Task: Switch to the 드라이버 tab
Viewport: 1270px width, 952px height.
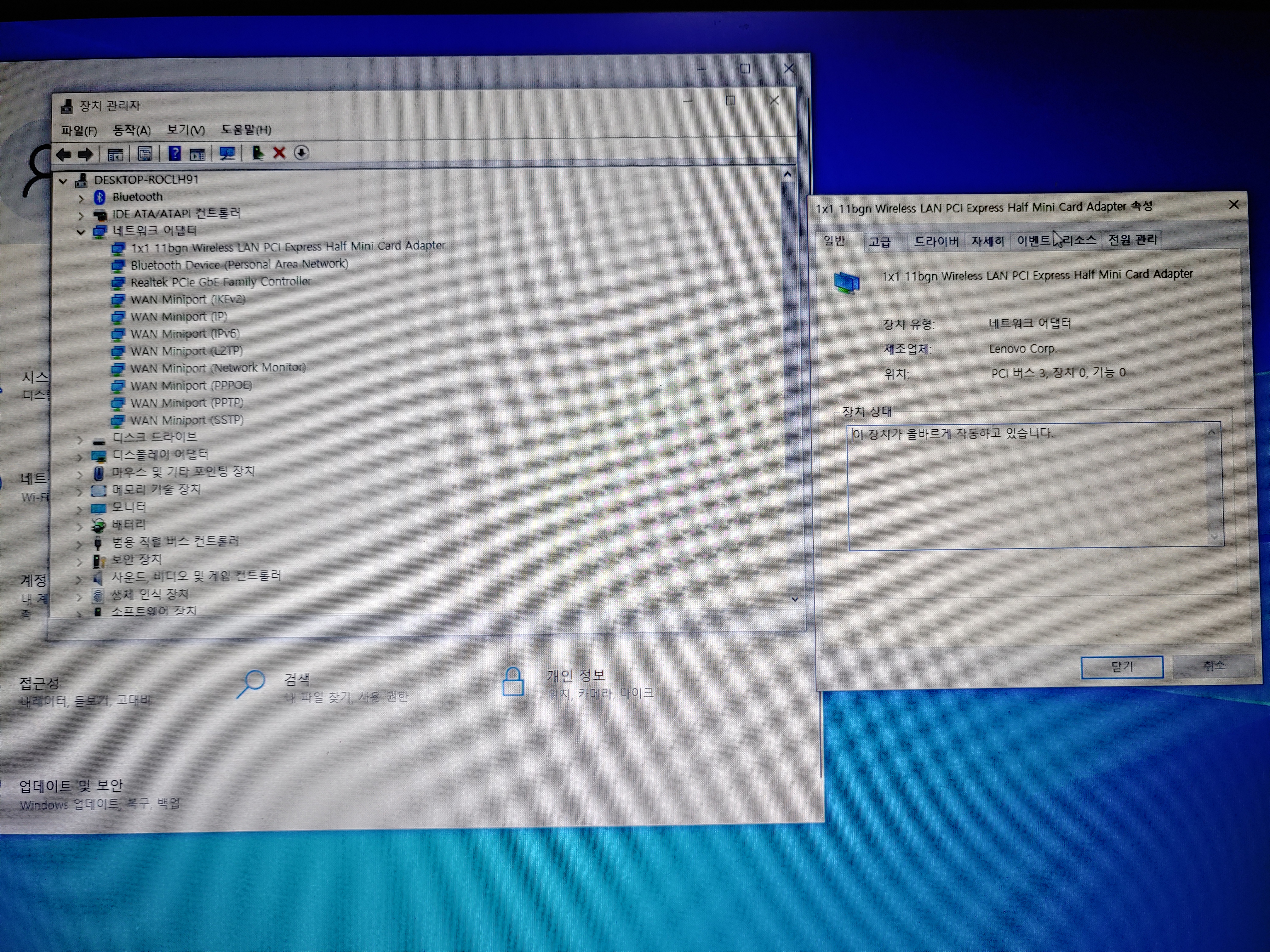Action: coord(936,241)
